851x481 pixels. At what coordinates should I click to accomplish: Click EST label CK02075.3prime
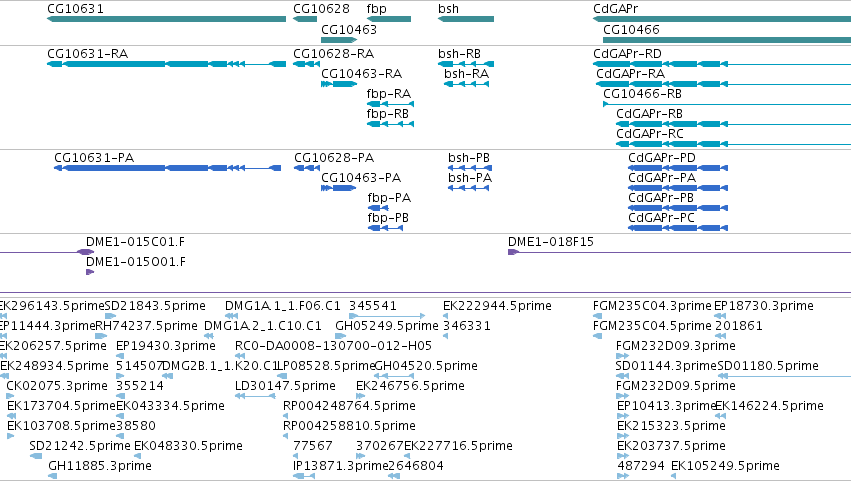[x=57, y=387]
